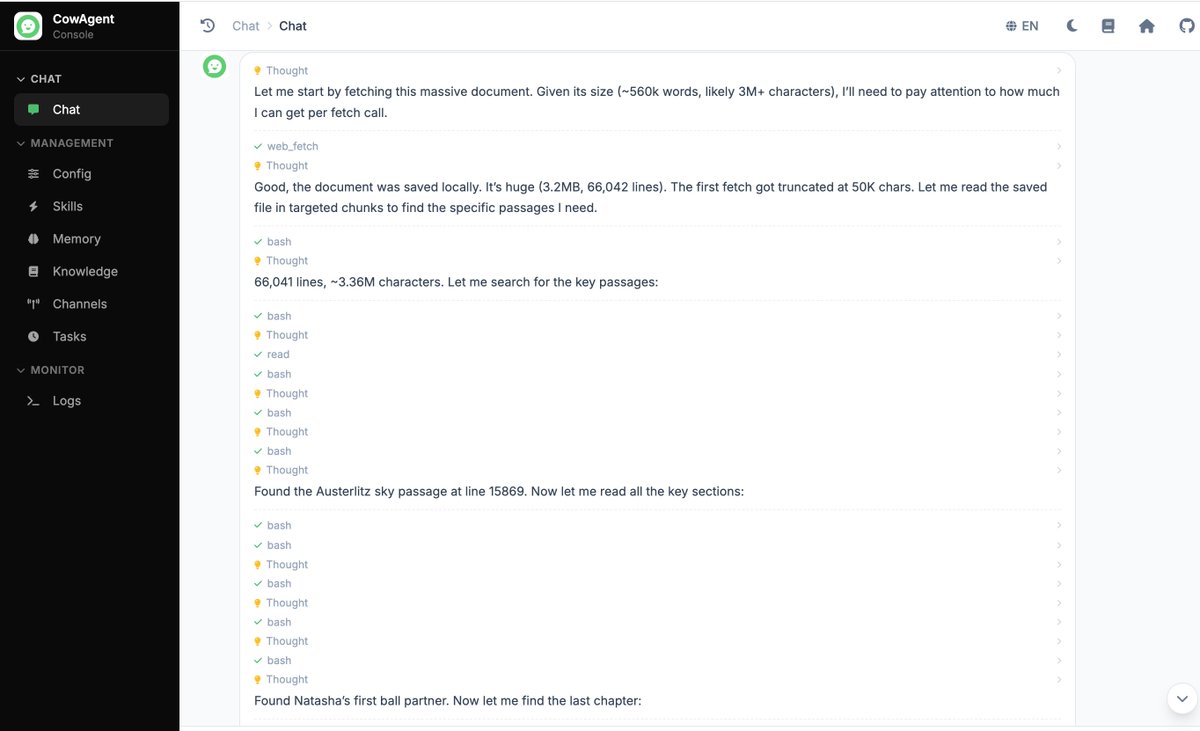Open the Knowledge page
This screenshot has width=1200, height=731.
[x=91, y=271]
